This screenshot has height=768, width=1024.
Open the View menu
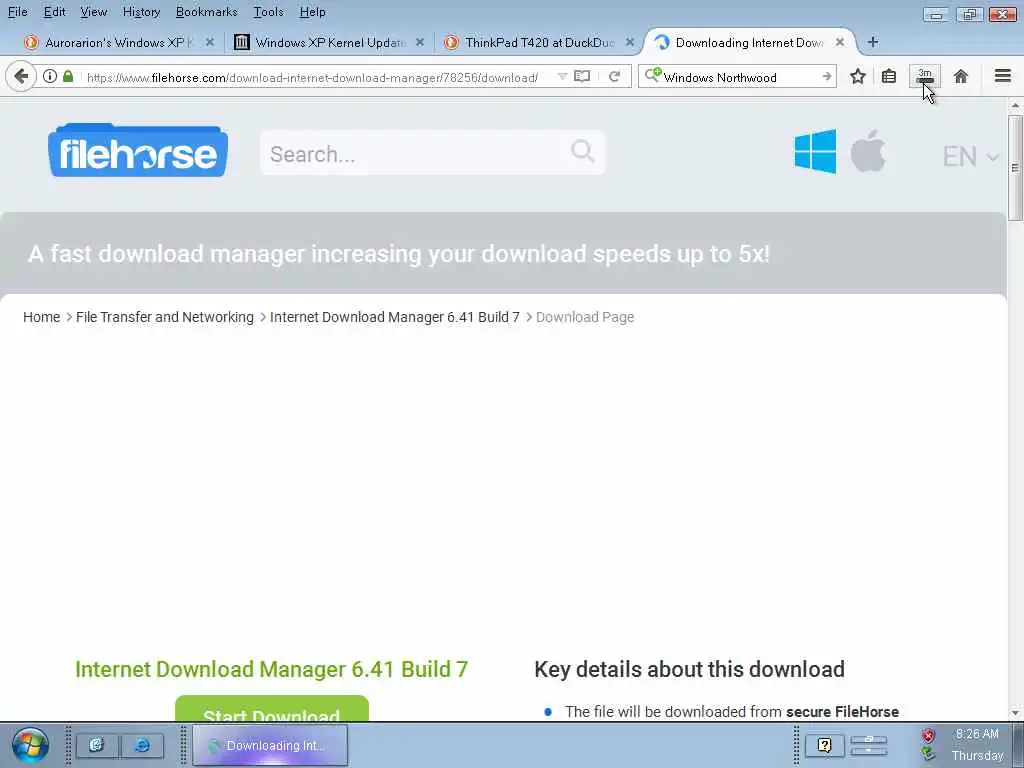coord(93,12)
